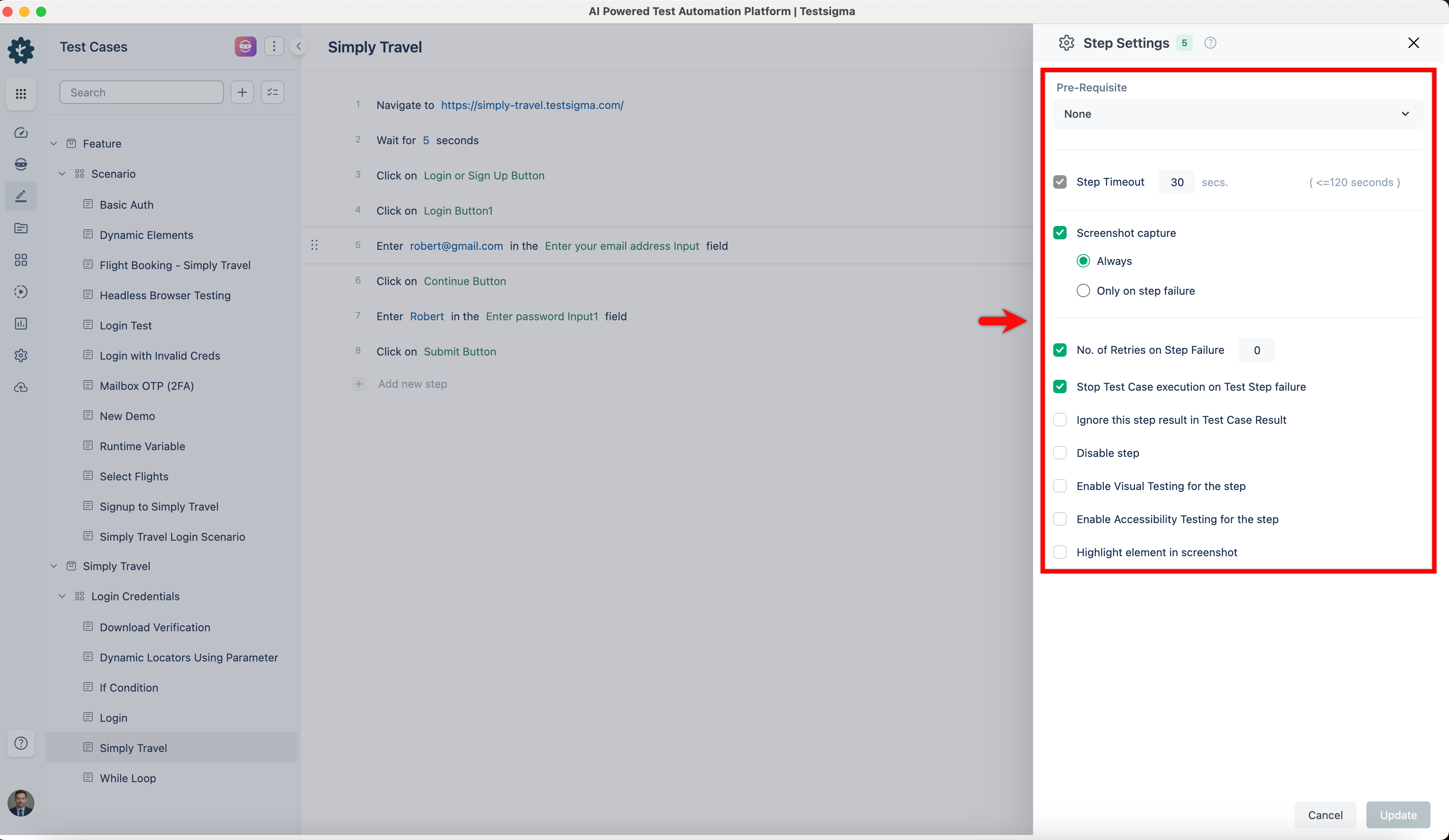
Task: Select the Mailbox OTP (2FA) test case
Action: (x=147, y=386)
